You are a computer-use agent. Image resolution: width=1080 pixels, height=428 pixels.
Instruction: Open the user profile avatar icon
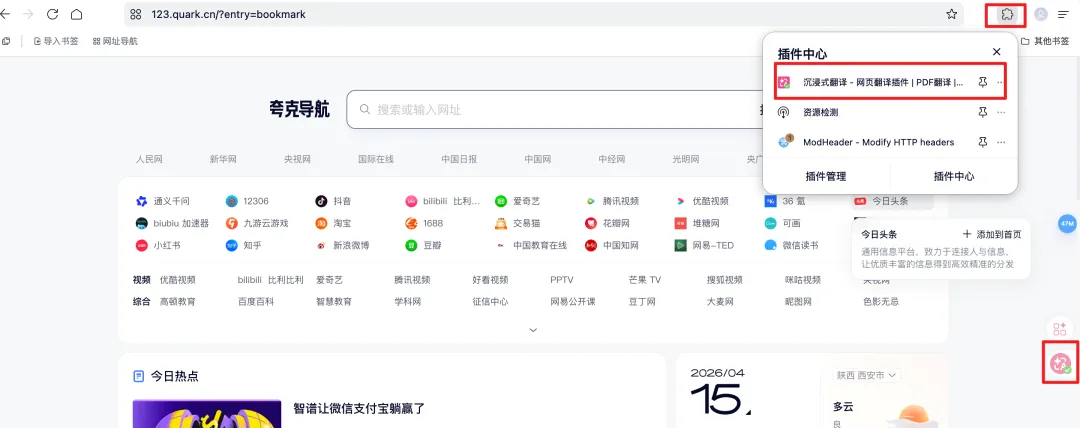pos(1041,14)
